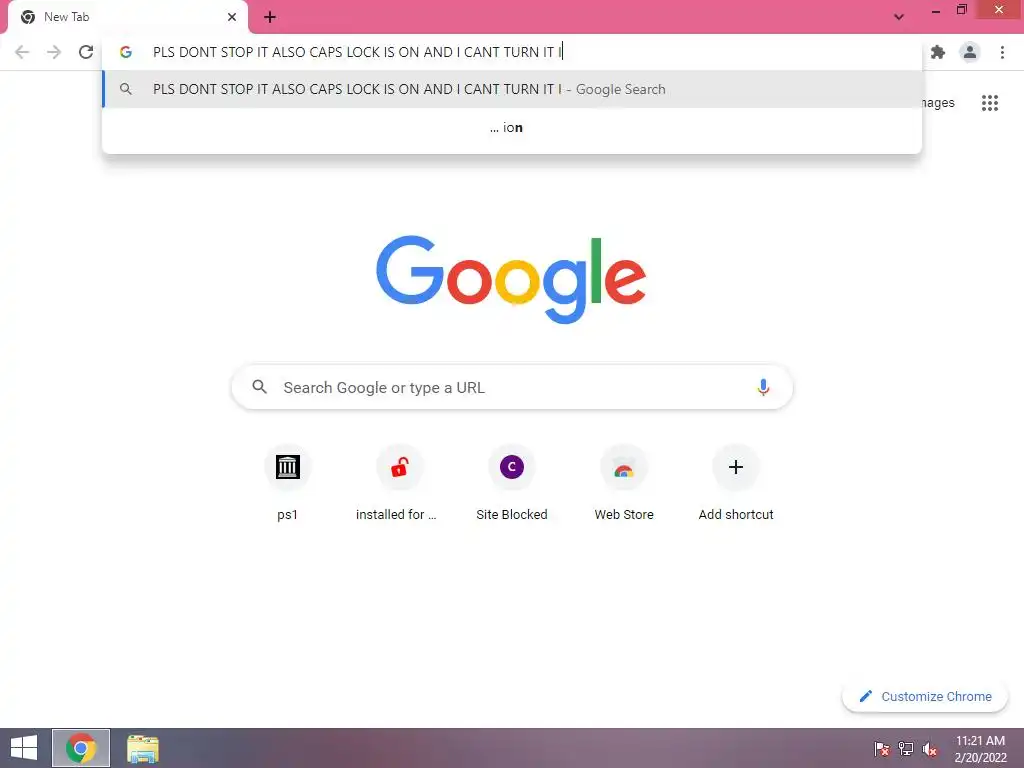Select the Google Search suggestion row
The height and width of the screenshot is (768, 1024).
click(512, 89)
